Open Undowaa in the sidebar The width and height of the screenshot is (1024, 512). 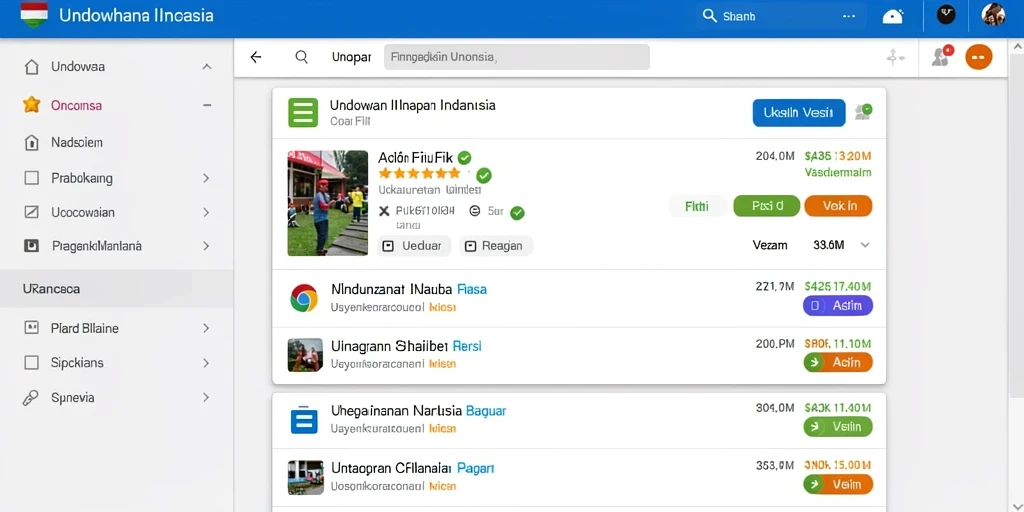[x=78, y=67]
